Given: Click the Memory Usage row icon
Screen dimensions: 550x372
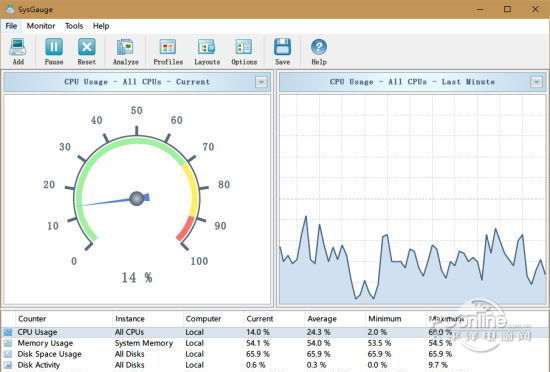Looking at the screenshot, I should point(8,343).
